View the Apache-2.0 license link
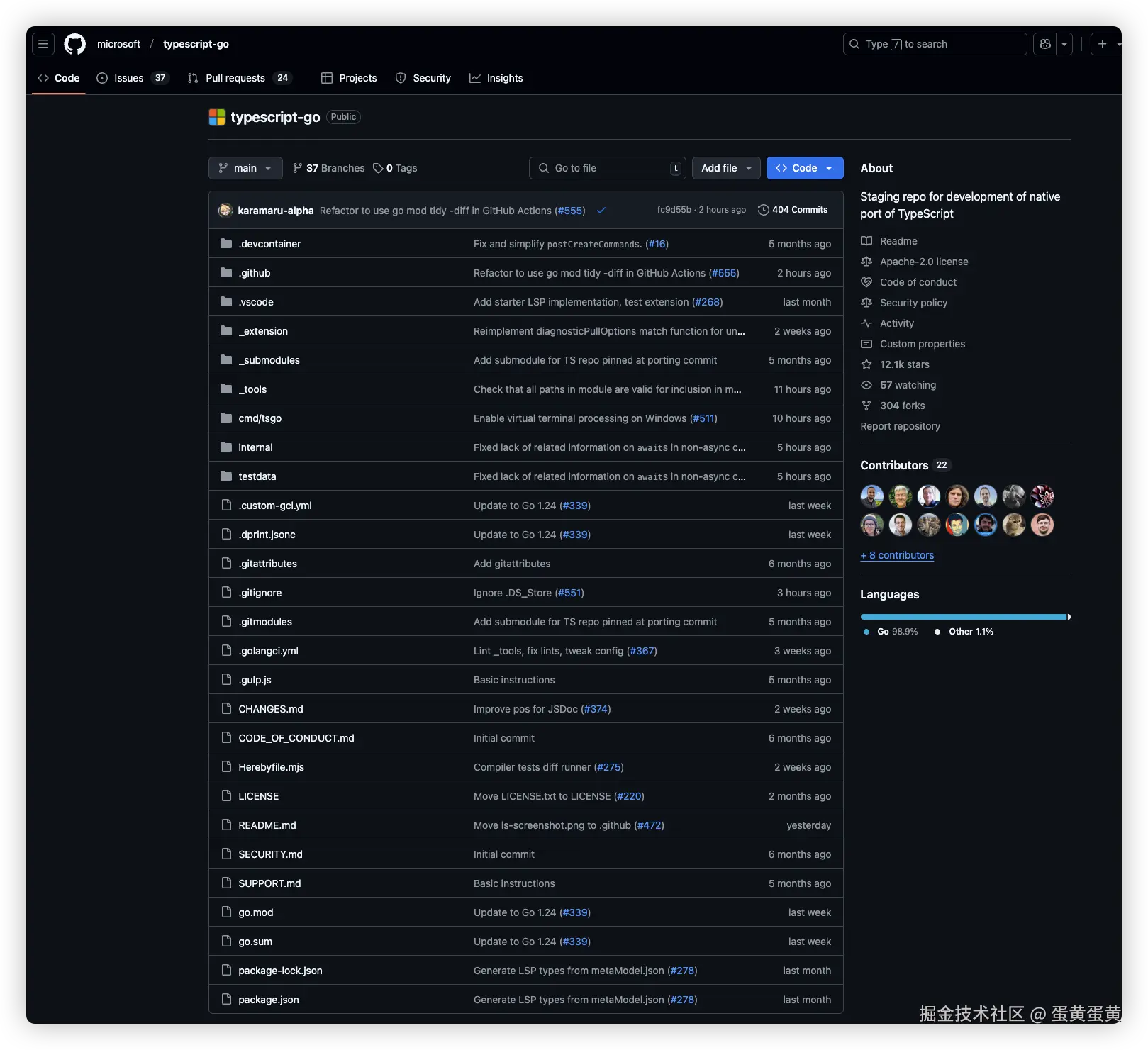Viewport: 1148px width, 1050px height. pyautogui.click(x=924, y=262)
